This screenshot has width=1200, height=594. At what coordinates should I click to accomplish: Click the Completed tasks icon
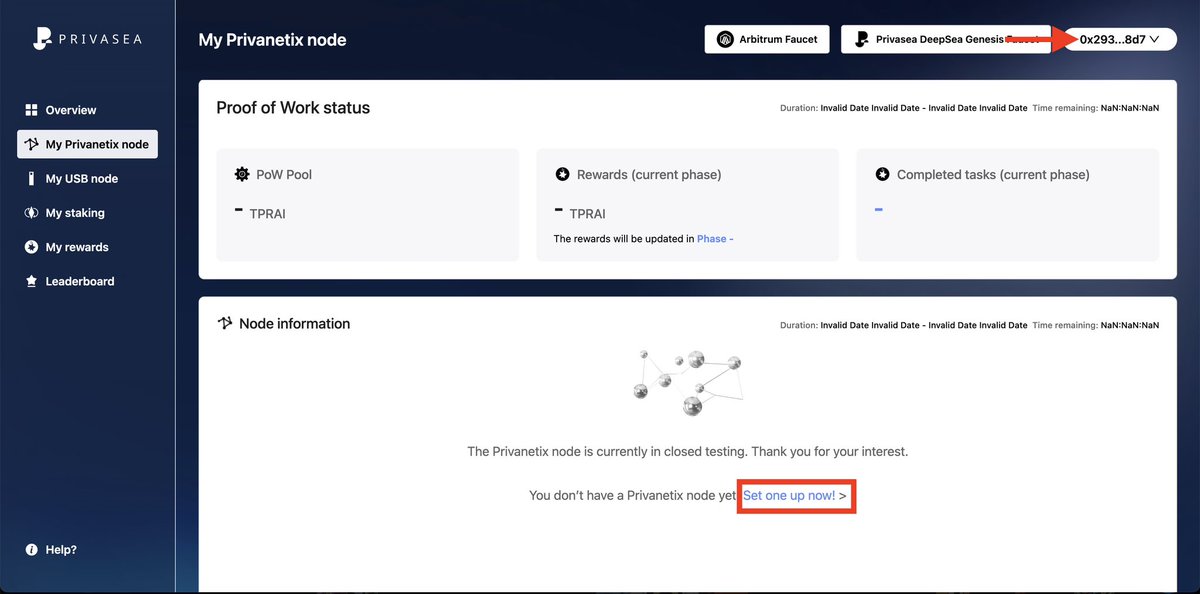(882, 174)
